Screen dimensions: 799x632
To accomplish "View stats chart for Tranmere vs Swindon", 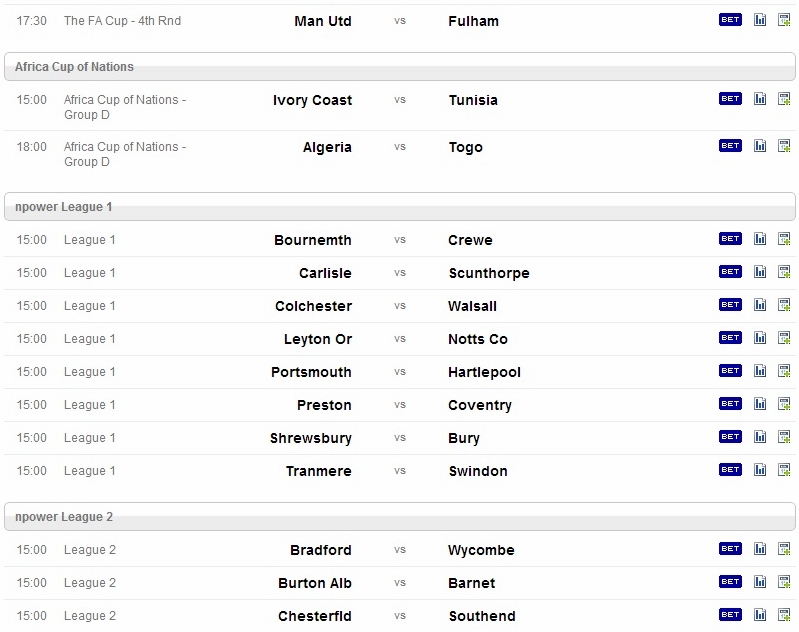I will (x=760, y=469).
